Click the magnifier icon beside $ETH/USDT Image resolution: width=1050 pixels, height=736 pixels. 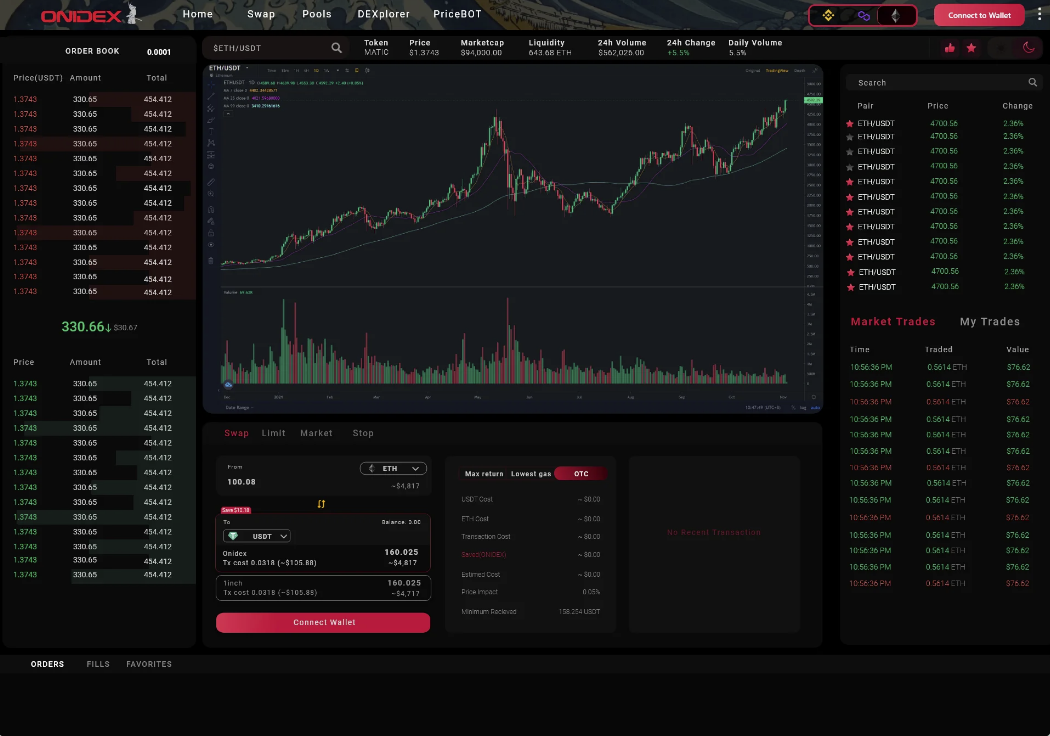[337, 48]
